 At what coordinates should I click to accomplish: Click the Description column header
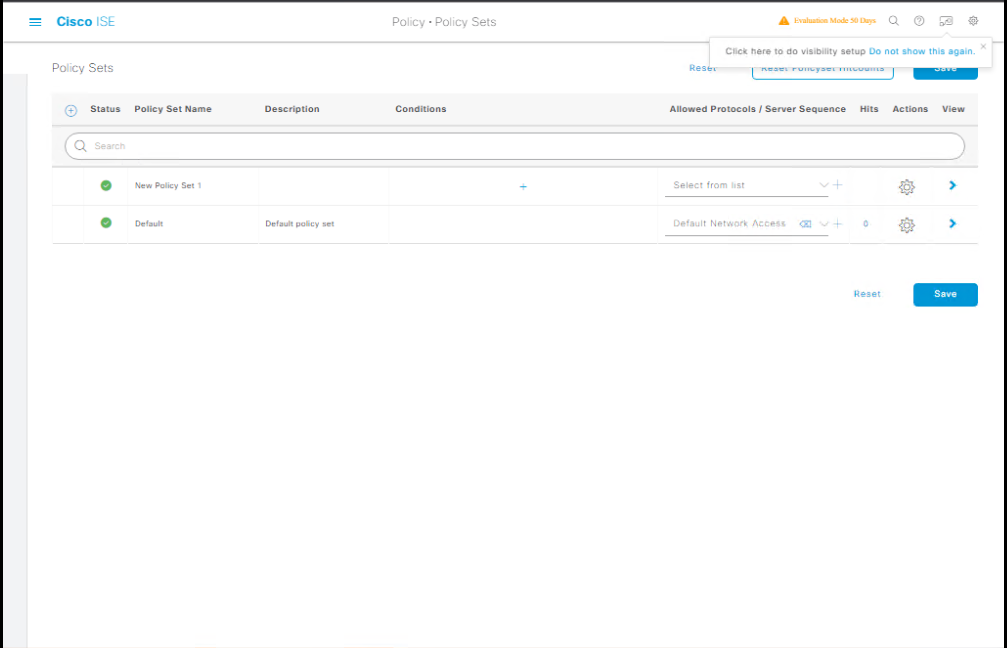[292, 109]
